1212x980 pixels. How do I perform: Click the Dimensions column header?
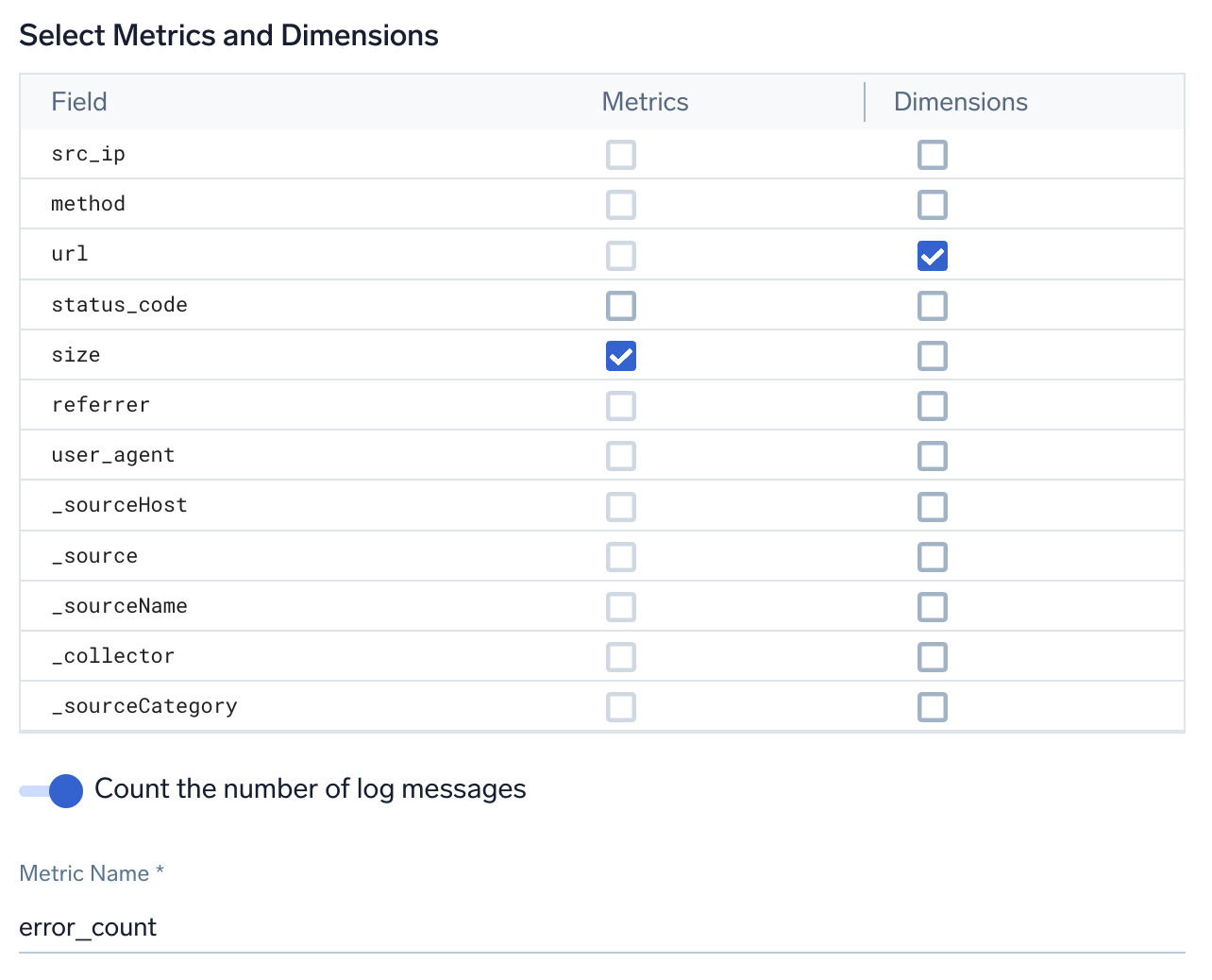tap(960, 102)
